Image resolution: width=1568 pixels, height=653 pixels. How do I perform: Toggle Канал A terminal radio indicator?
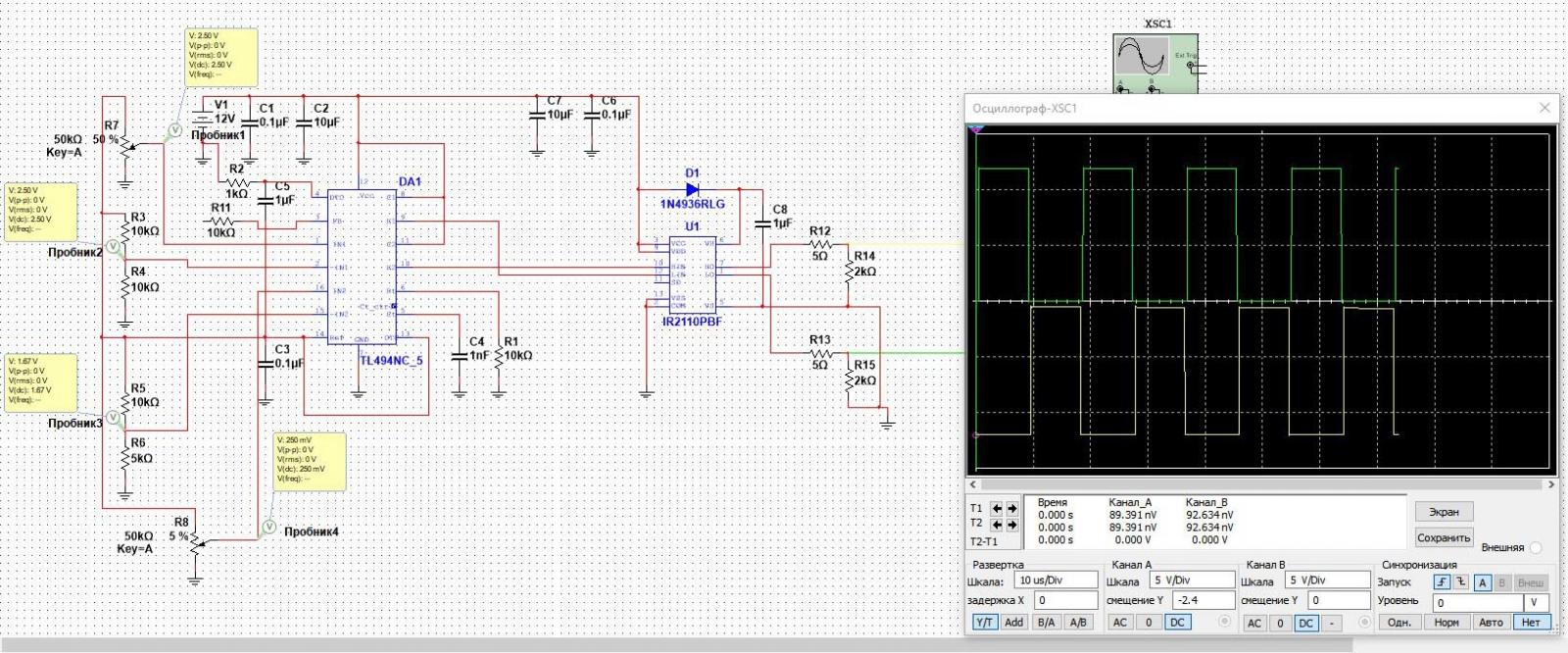click(1224, 622)
